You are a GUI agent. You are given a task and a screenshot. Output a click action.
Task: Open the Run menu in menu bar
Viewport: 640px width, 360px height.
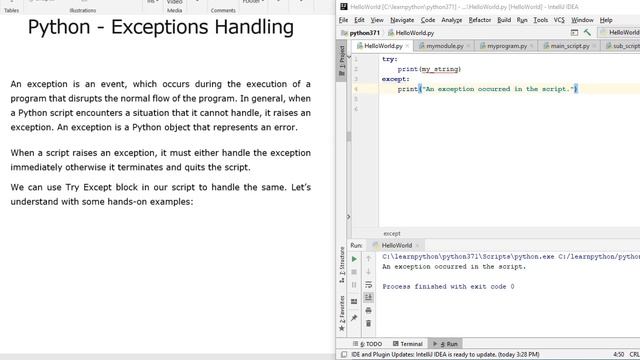[522, 20]
